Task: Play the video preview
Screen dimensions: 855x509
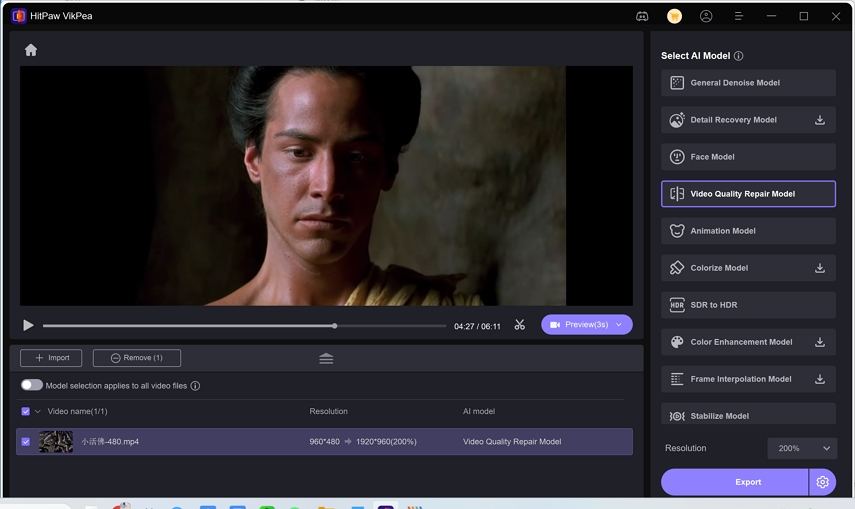Action: click(28, 325)
